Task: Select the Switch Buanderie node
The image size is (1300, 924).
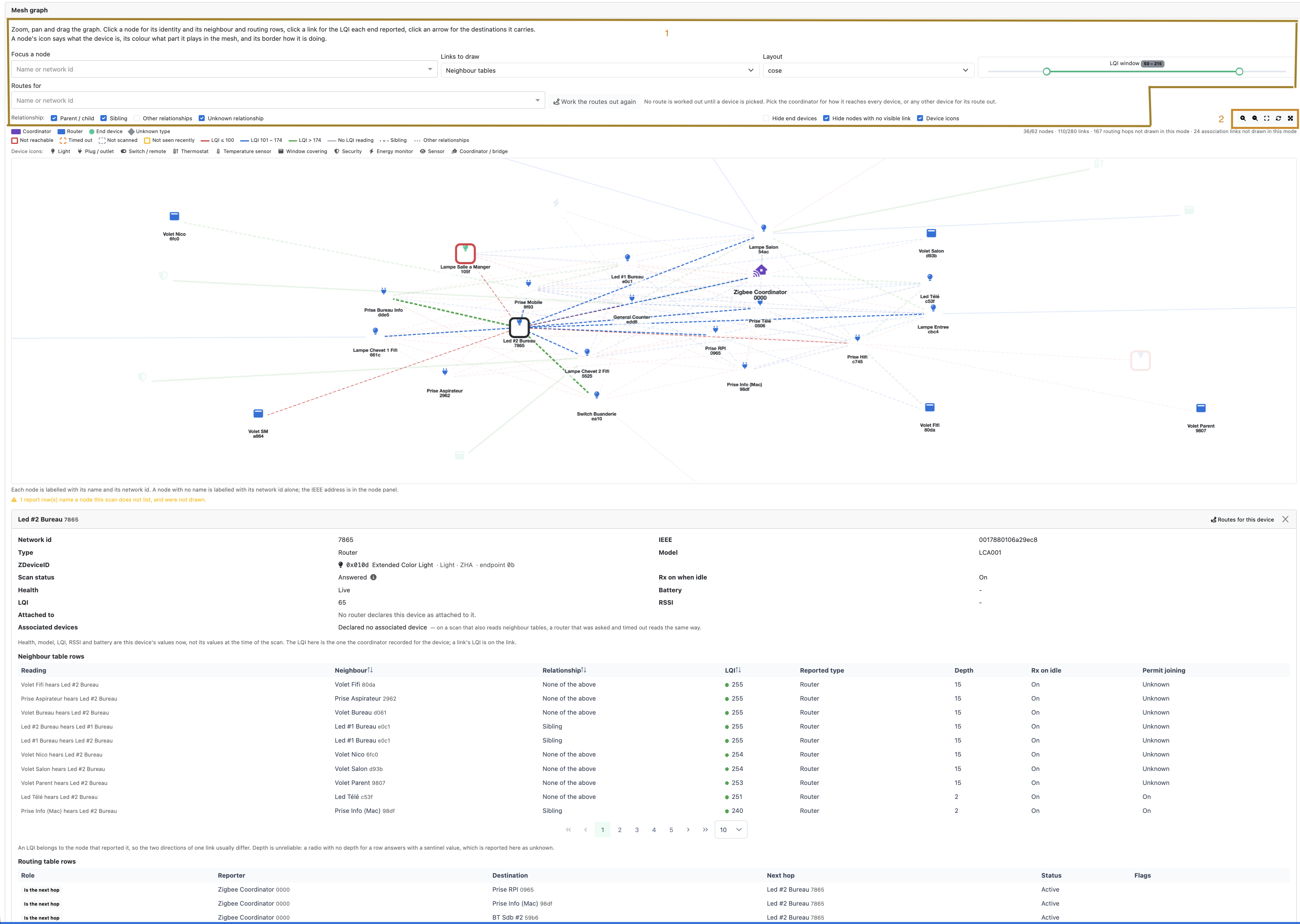Action: (x=596, y=395)
